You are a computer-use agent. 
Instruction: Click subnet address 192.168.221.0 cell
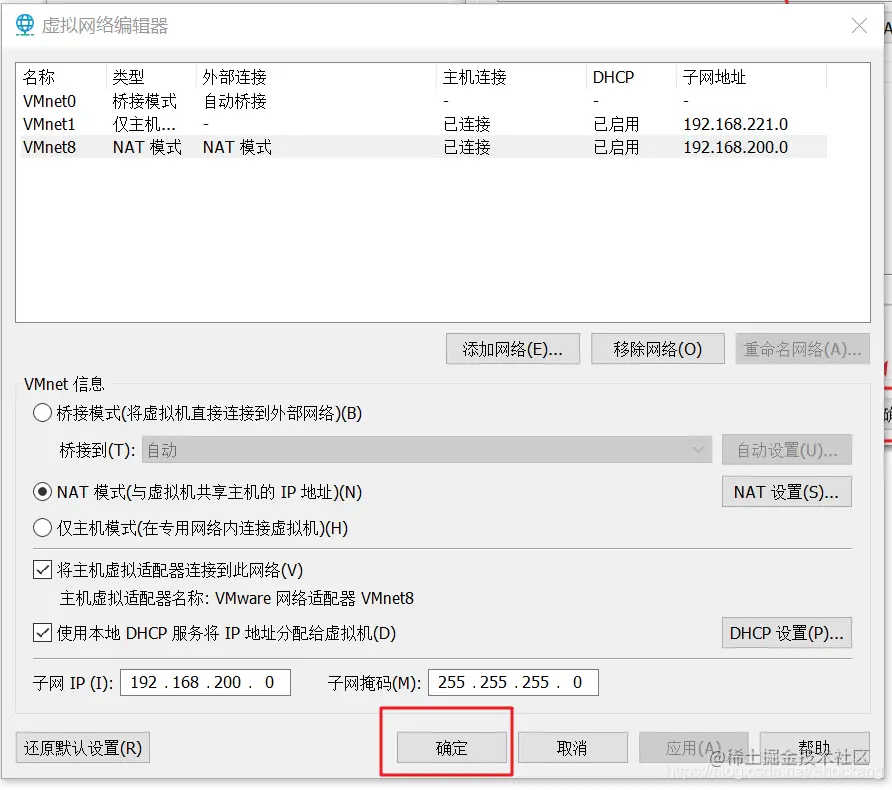pyautogui.click(x=736, y=124)
